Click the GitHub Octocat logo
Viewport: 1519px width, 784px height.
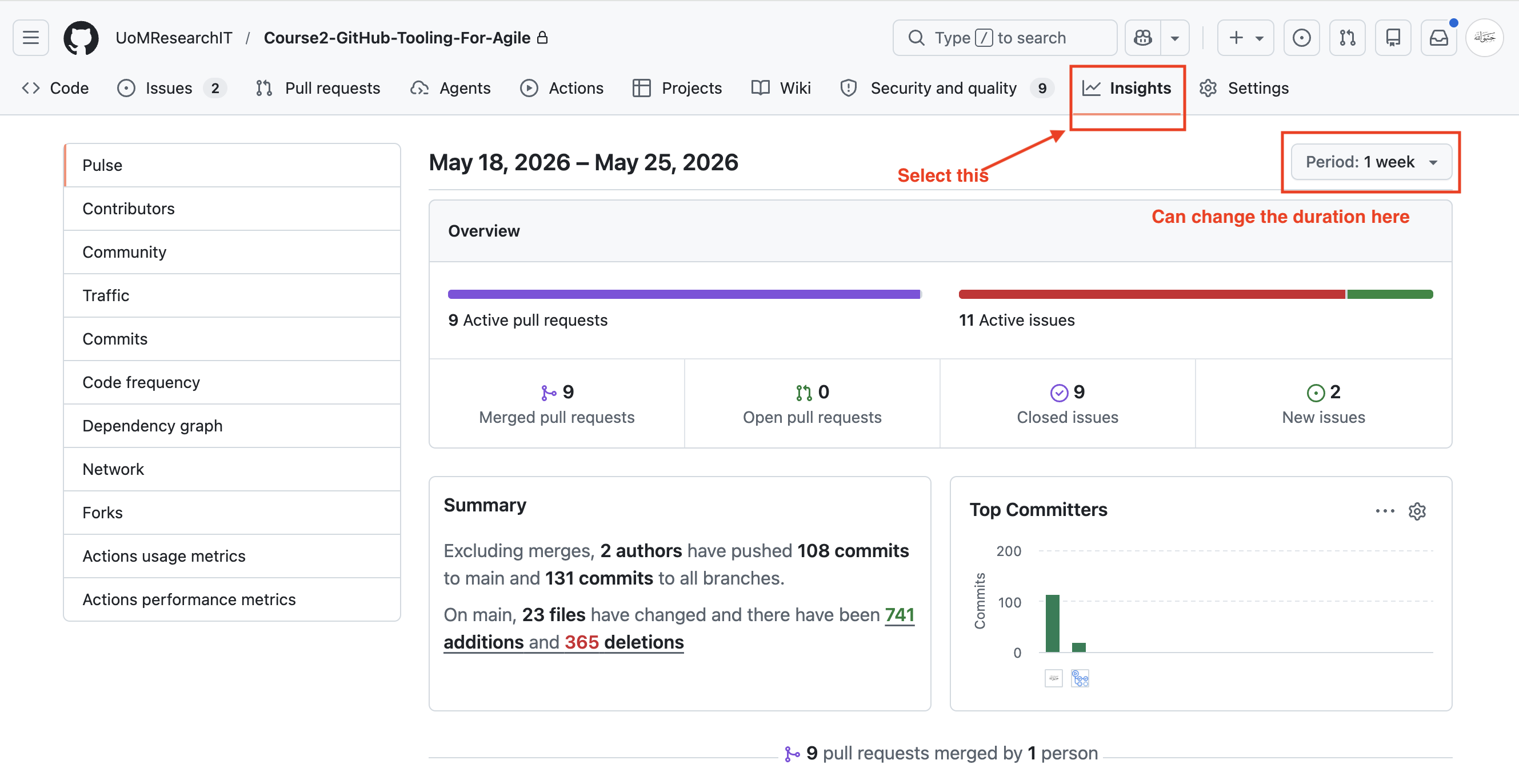tap(81, 38)
